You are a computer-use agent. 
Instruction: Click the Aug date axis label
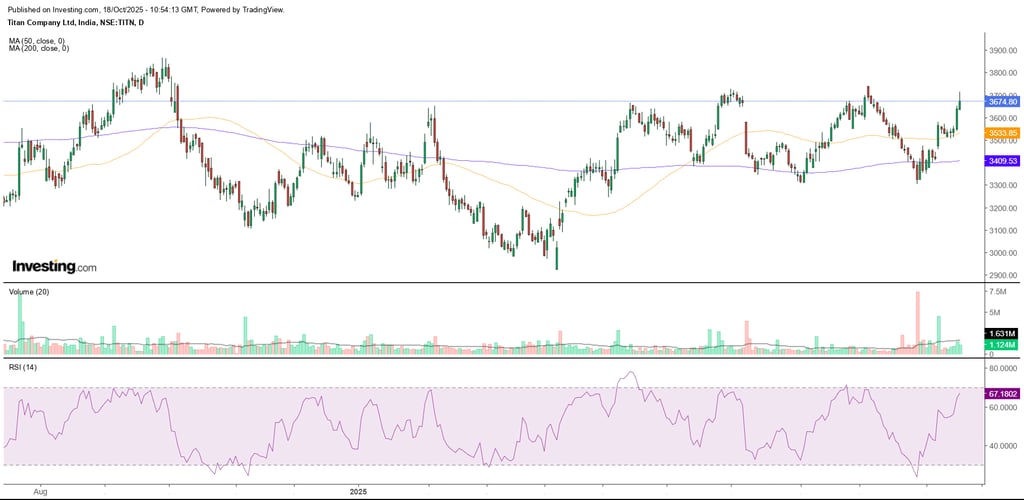point(40,490)
